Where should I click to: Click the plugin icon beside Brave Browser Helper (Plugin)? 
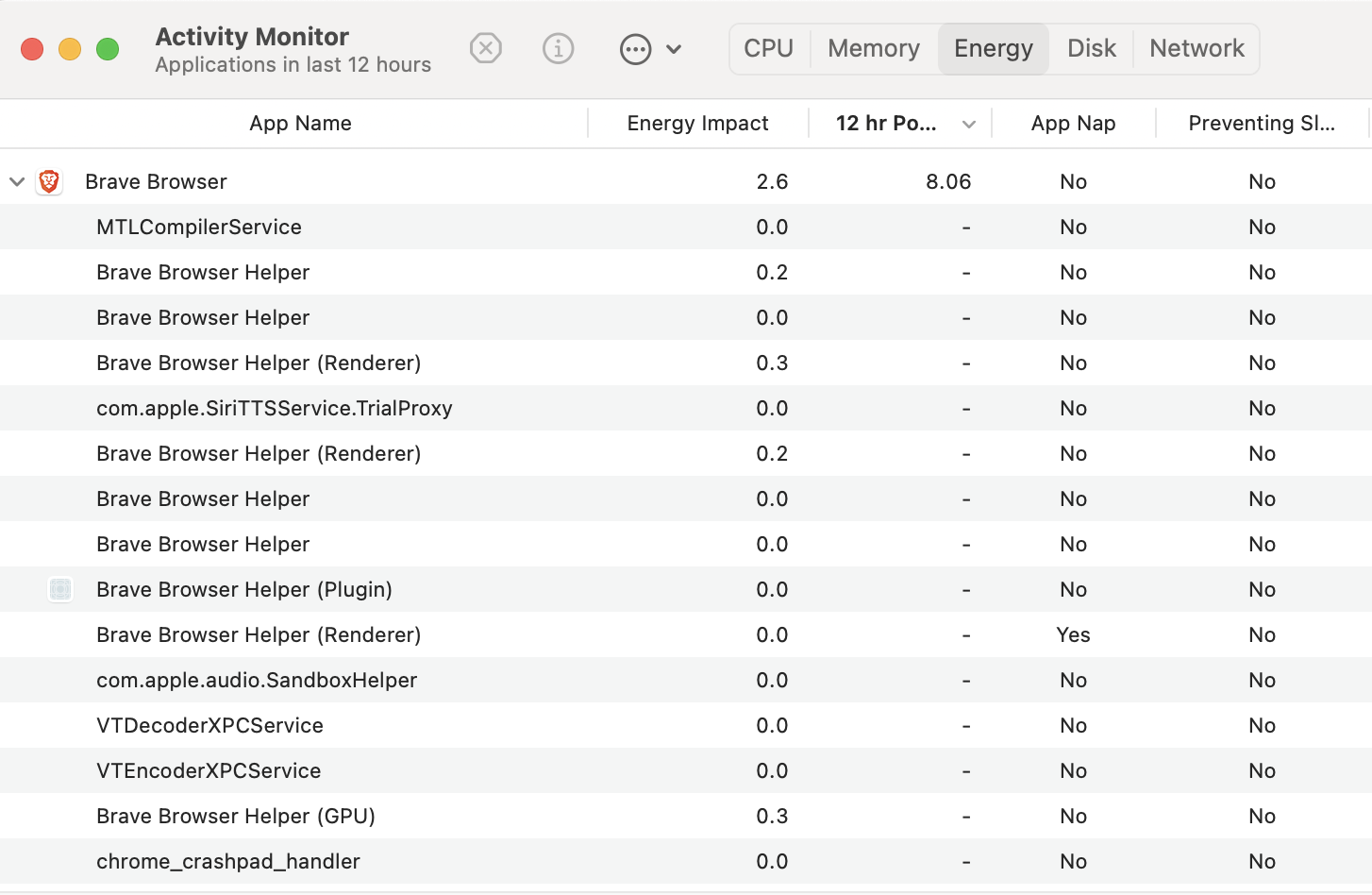60,589
